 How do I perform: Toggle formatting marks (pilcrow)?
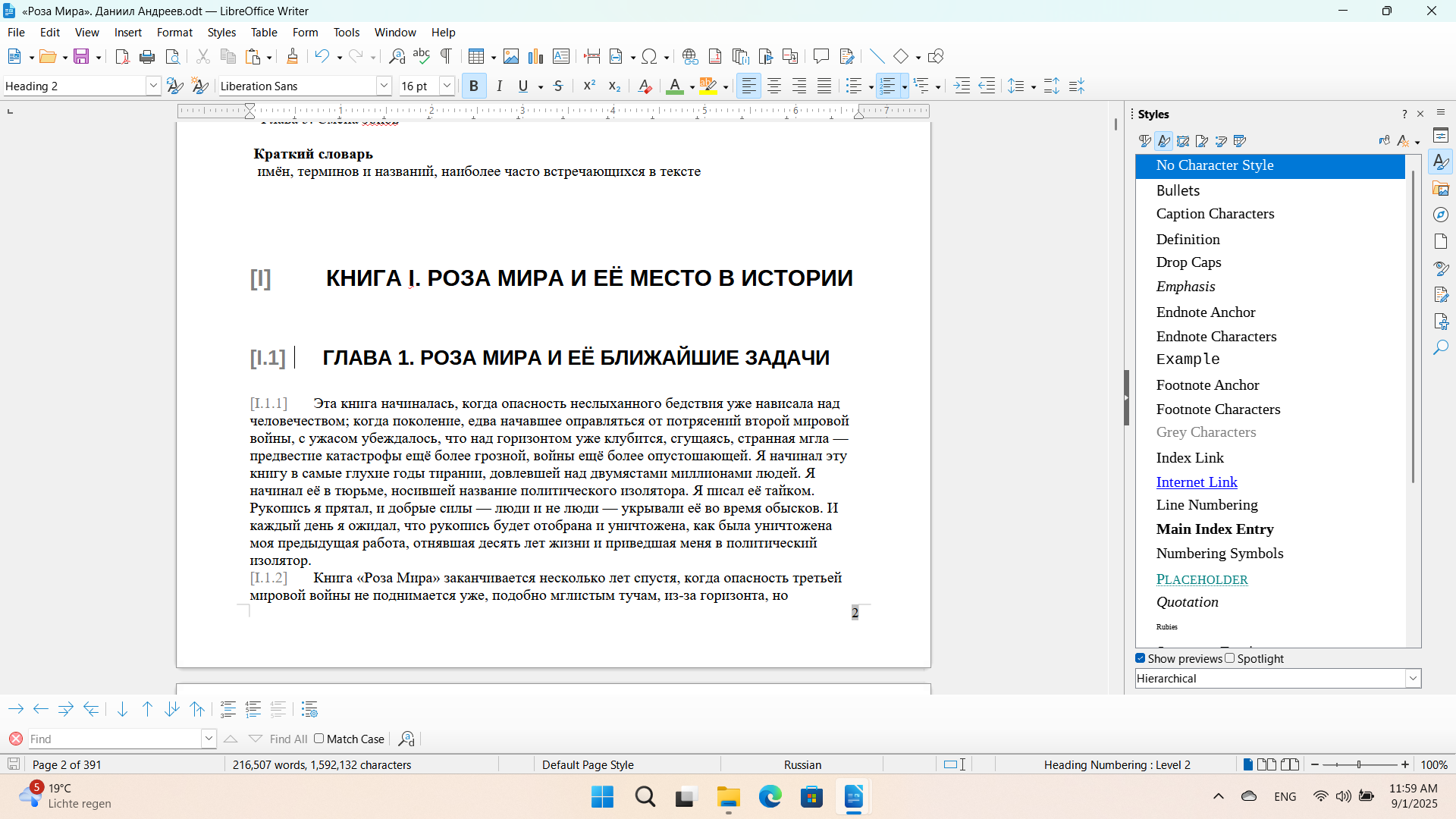(447, 56)
